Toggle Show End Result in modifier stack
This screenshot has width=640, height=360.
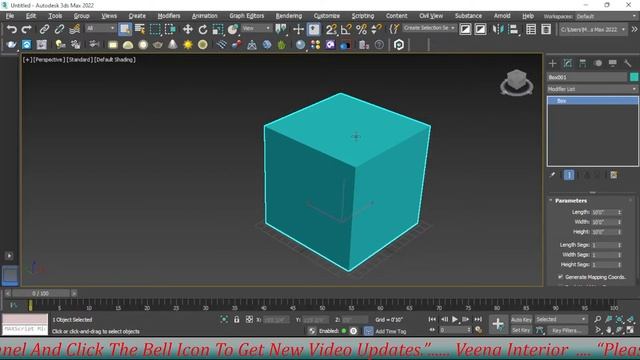[x=569, y=175]
